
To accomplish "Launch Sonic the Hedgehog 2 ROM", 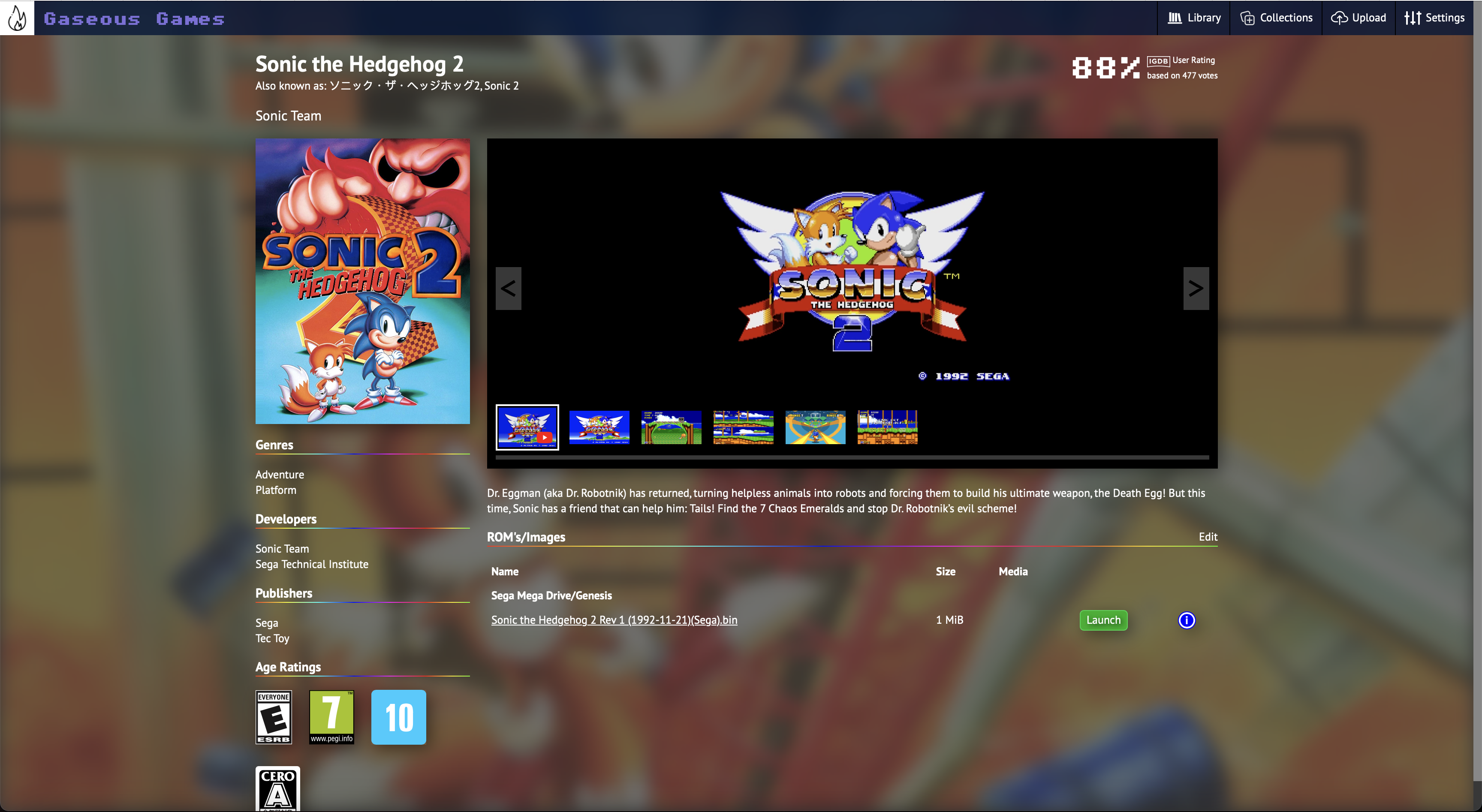I will [1103, 620].
